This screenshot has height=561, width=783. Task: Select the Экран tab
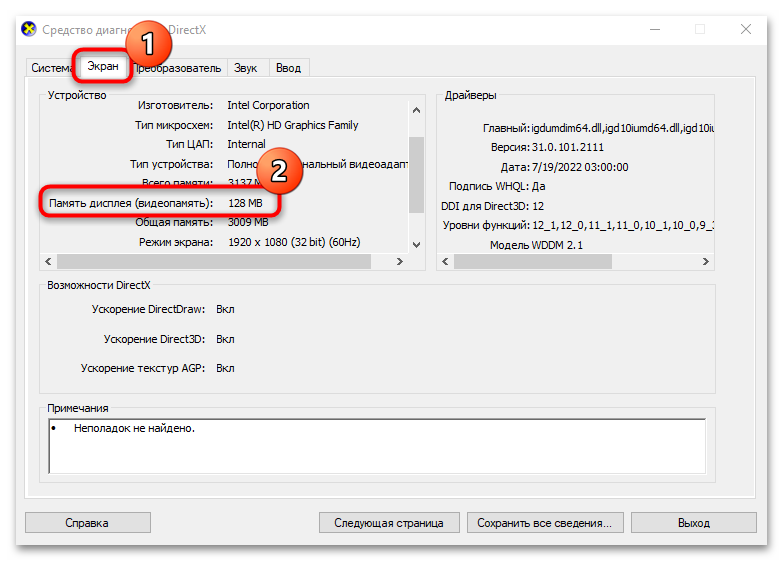click(103, 67)
